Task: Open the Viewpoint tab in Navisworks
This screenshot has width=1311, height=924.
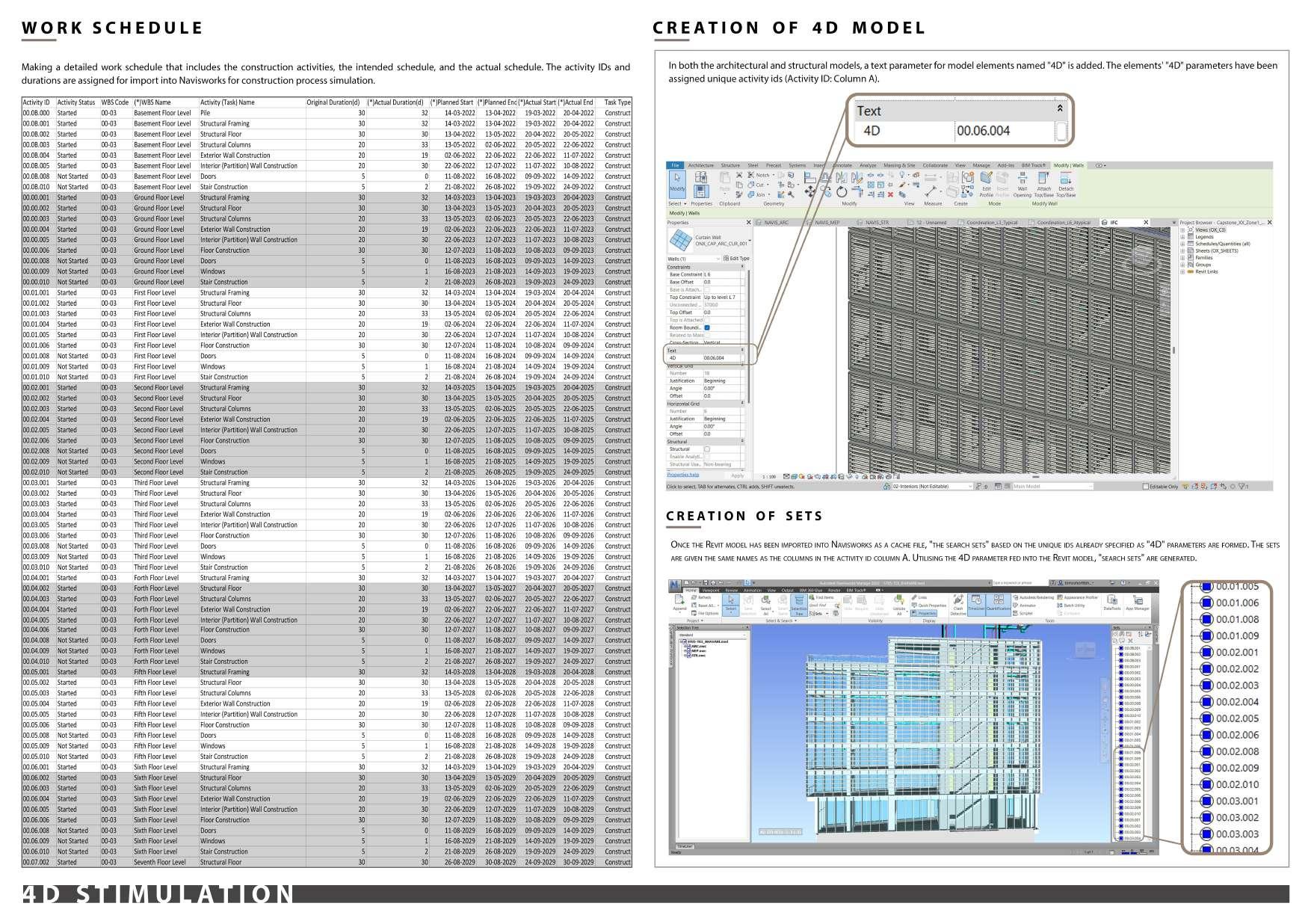Action: pos(711,589)
